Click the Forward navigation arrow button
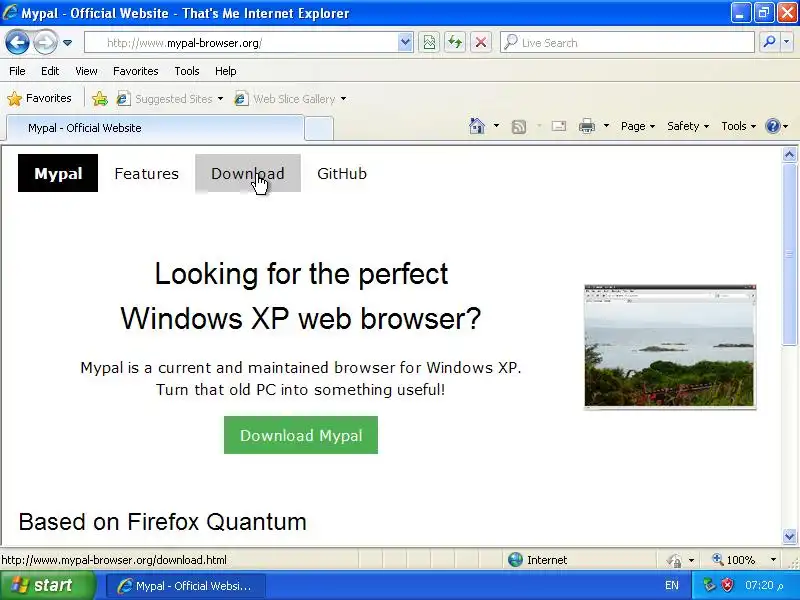The height and width of the screenshot is (600, 800). click(x=45, y=42)
